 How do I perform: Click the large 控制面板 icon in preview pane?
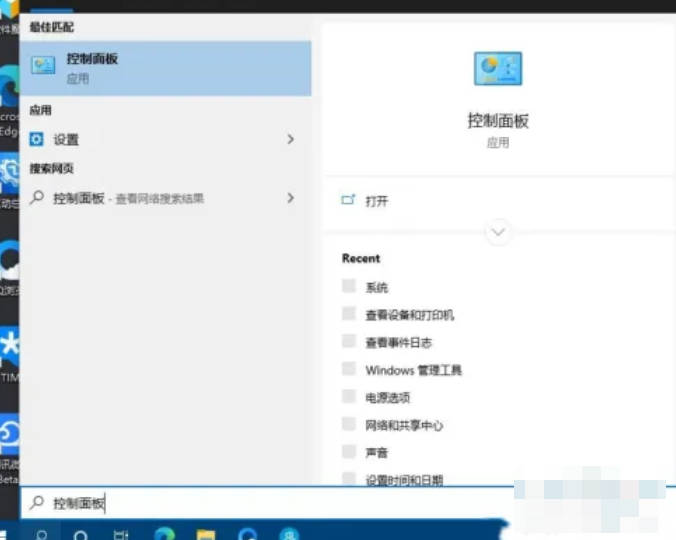498,69
